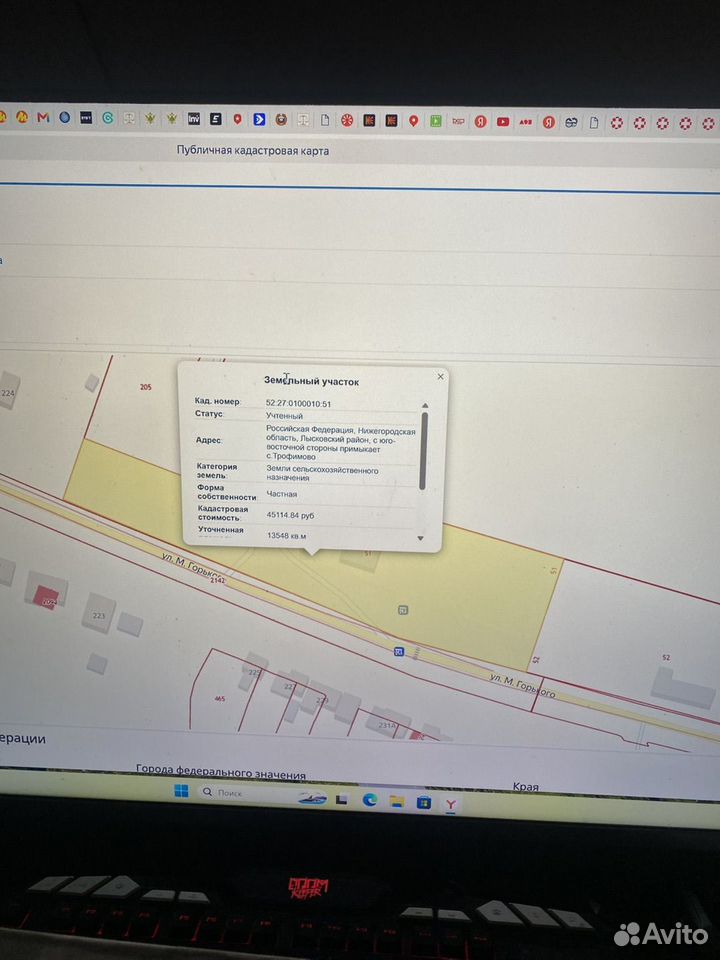720x960 pixels.
Task: Open the chain-link bookmark icon
Action: coord(571,122)
